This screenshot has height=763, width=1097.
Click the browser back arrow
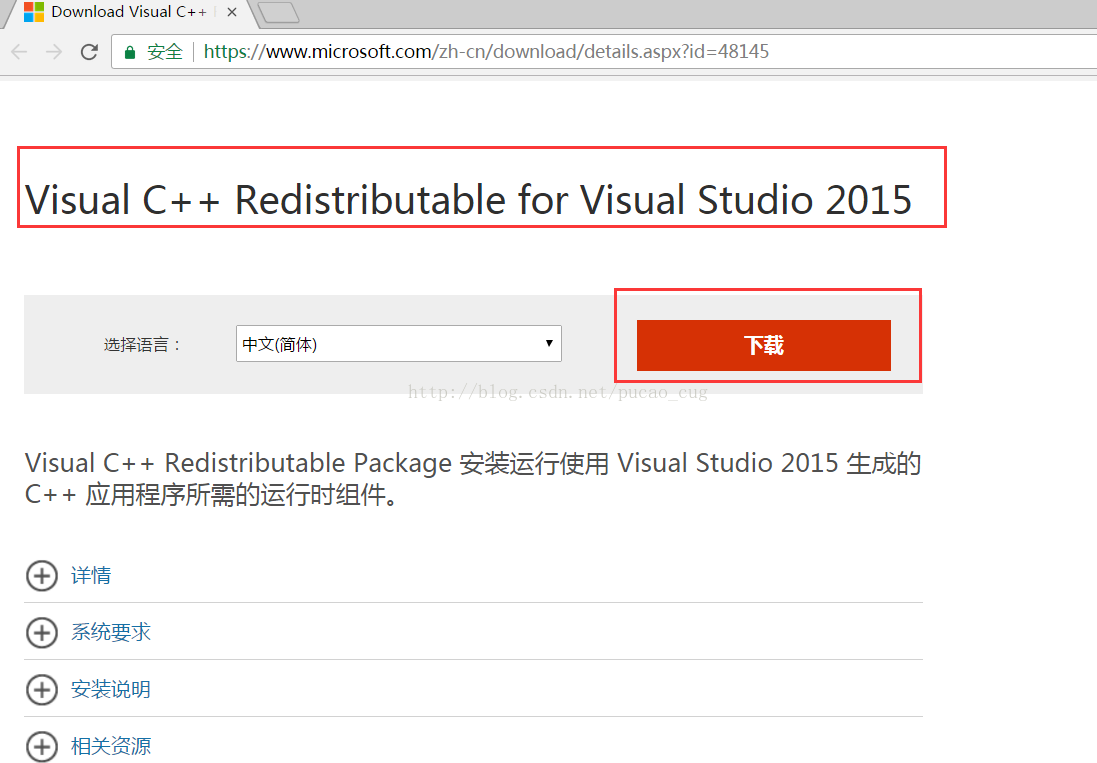pyautogui.click(x=19, y=52)
